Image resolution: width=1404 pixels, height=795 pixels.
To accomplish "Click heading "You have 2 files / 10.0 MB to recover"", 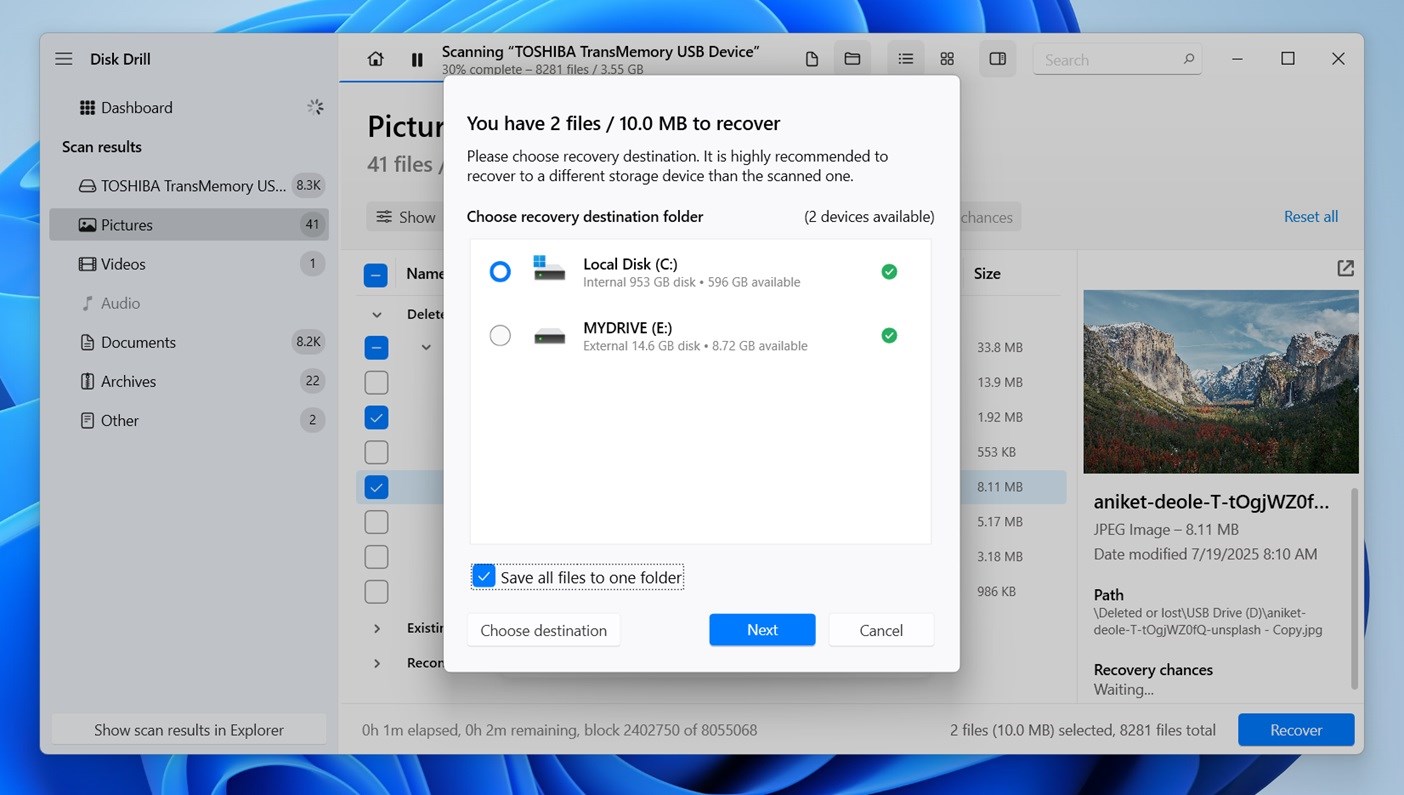I will point(623,123).
